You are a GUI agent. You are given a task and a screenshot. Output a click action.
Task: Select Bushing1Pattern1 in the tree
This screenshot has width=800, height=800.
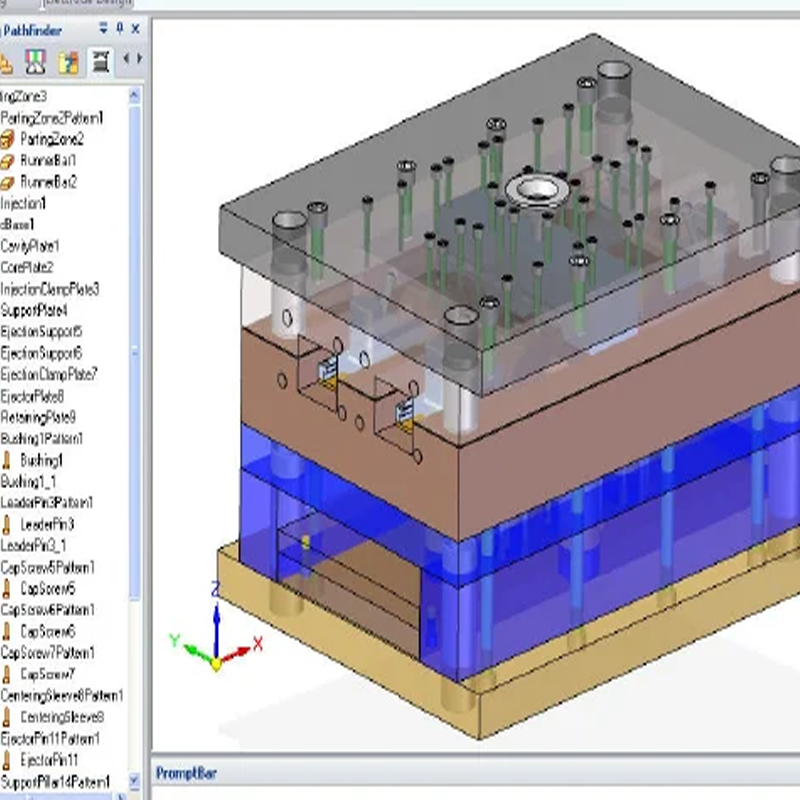pos(41,439)
